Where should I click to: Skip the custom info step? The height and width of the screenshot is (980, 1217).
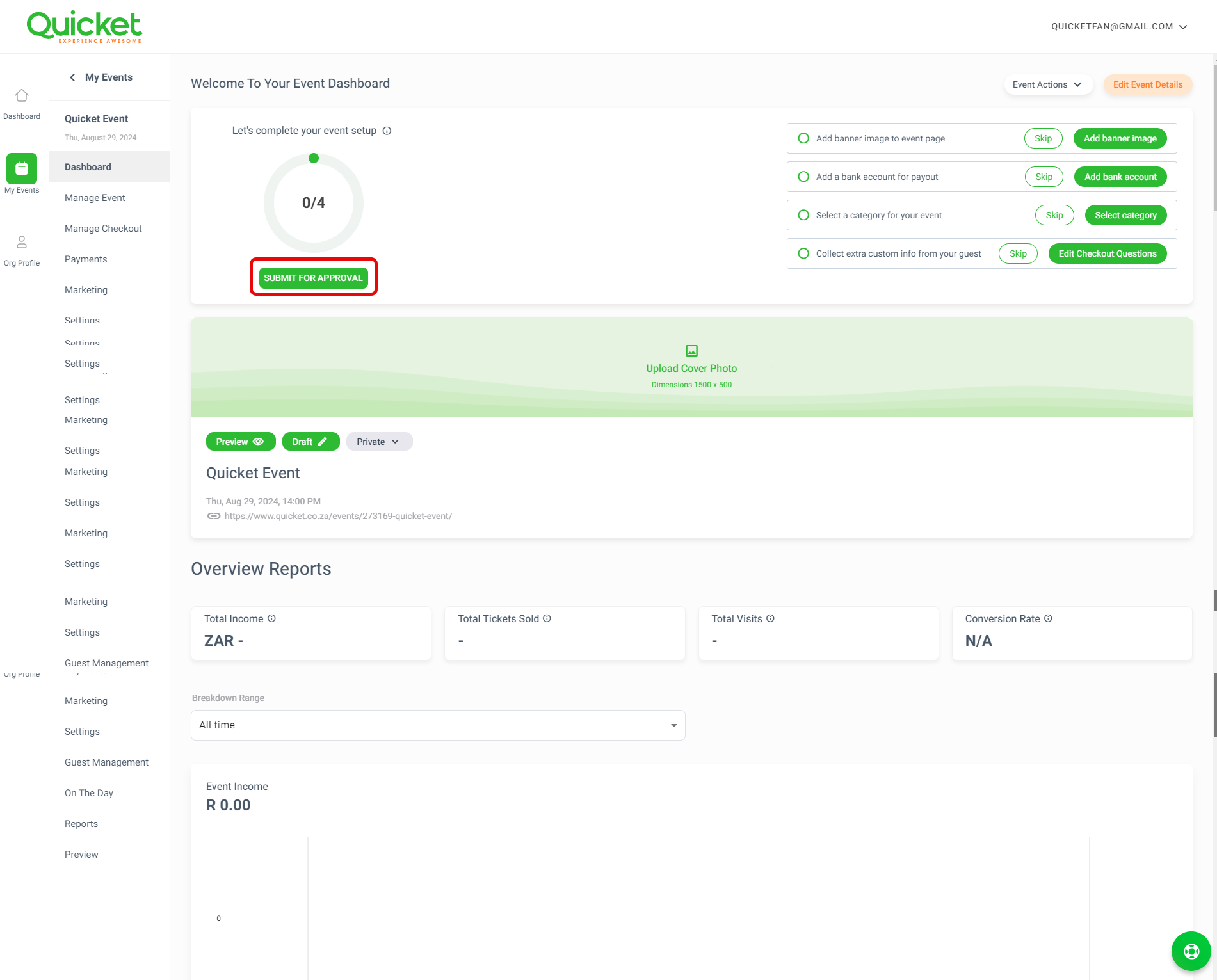(x=1018, y=253)
